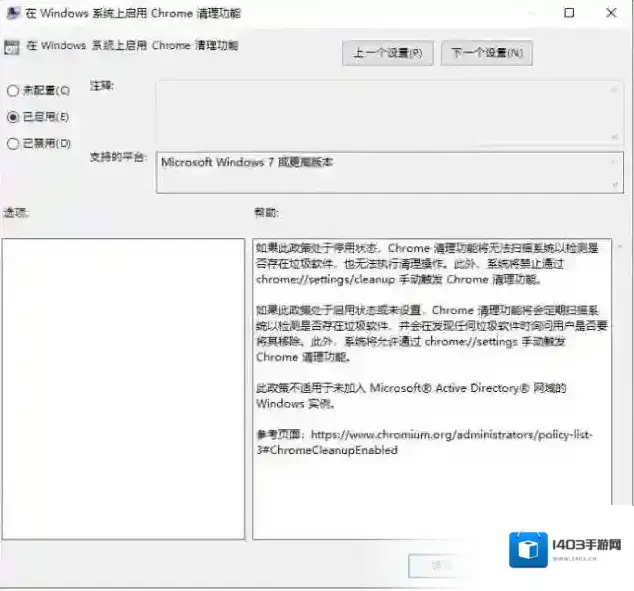Image resolution: width=634 pixels, height=591 pixels.
Task: Maximize the policy settings window
Action: point(569,13)
